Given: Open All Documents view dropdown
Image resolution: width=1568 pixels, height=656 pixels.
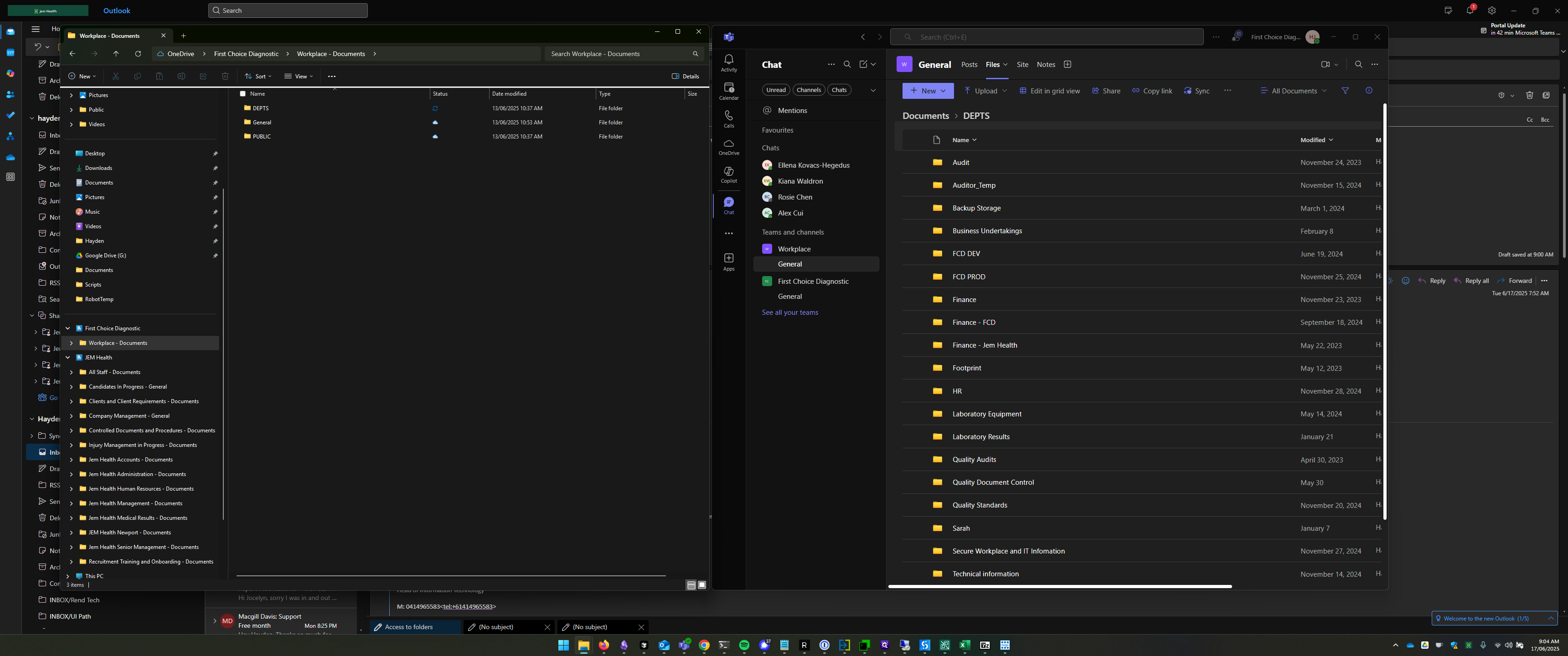Looking at the screenshot, I should pos(1294,91).
